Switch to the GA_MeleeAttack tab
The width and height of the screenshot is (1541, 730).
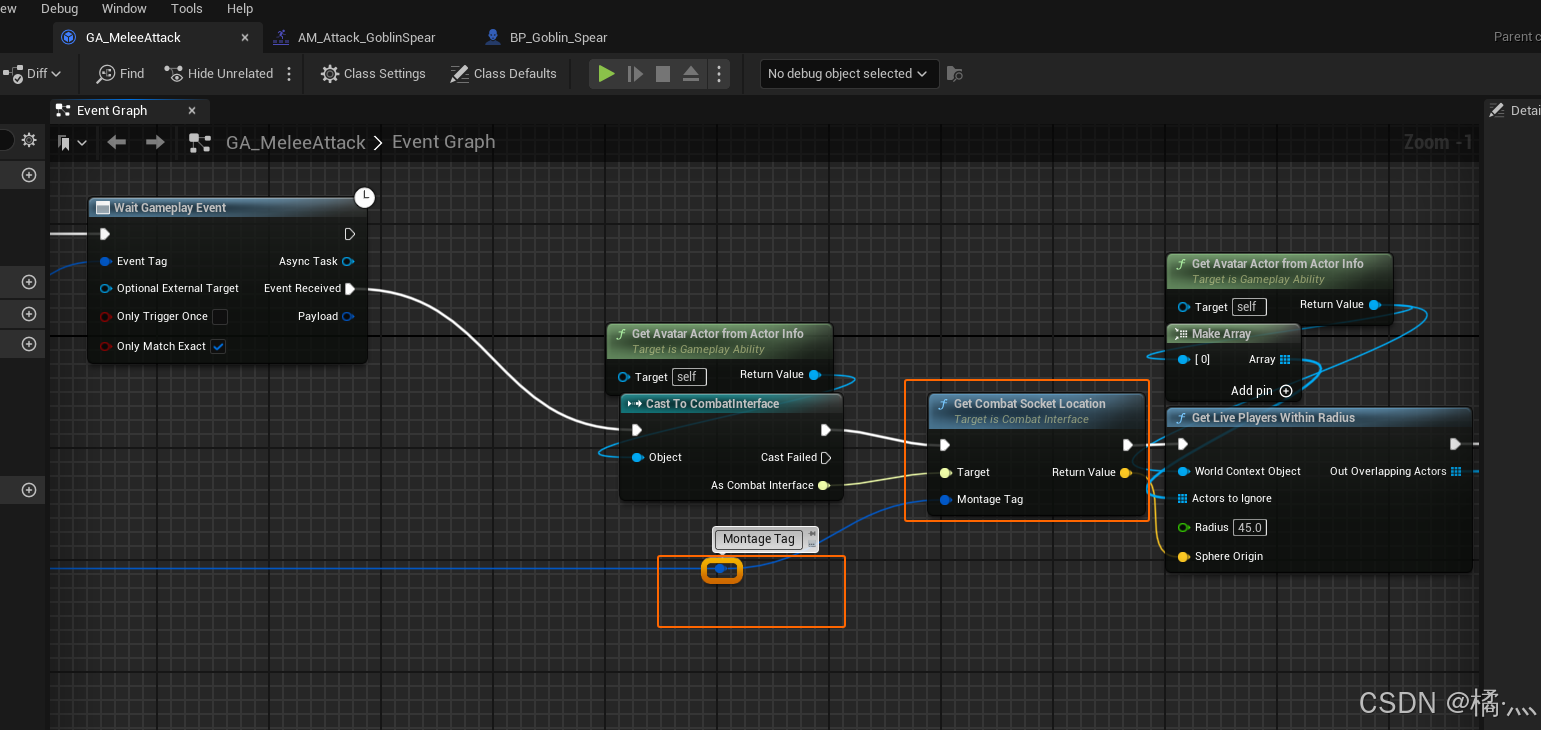pos(133,37)
